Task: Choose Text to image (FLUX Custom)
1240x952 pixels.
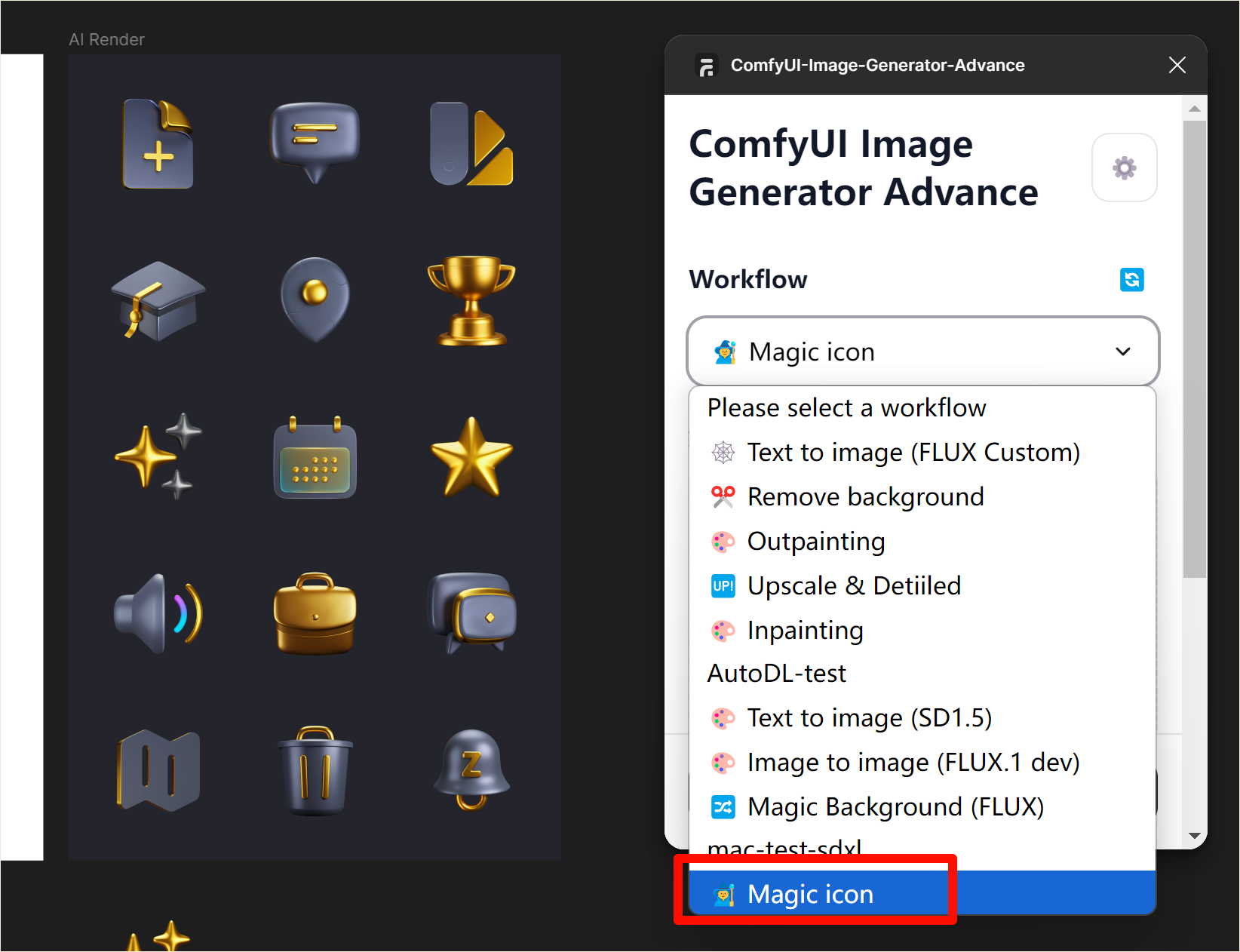Action: [922, 452]
